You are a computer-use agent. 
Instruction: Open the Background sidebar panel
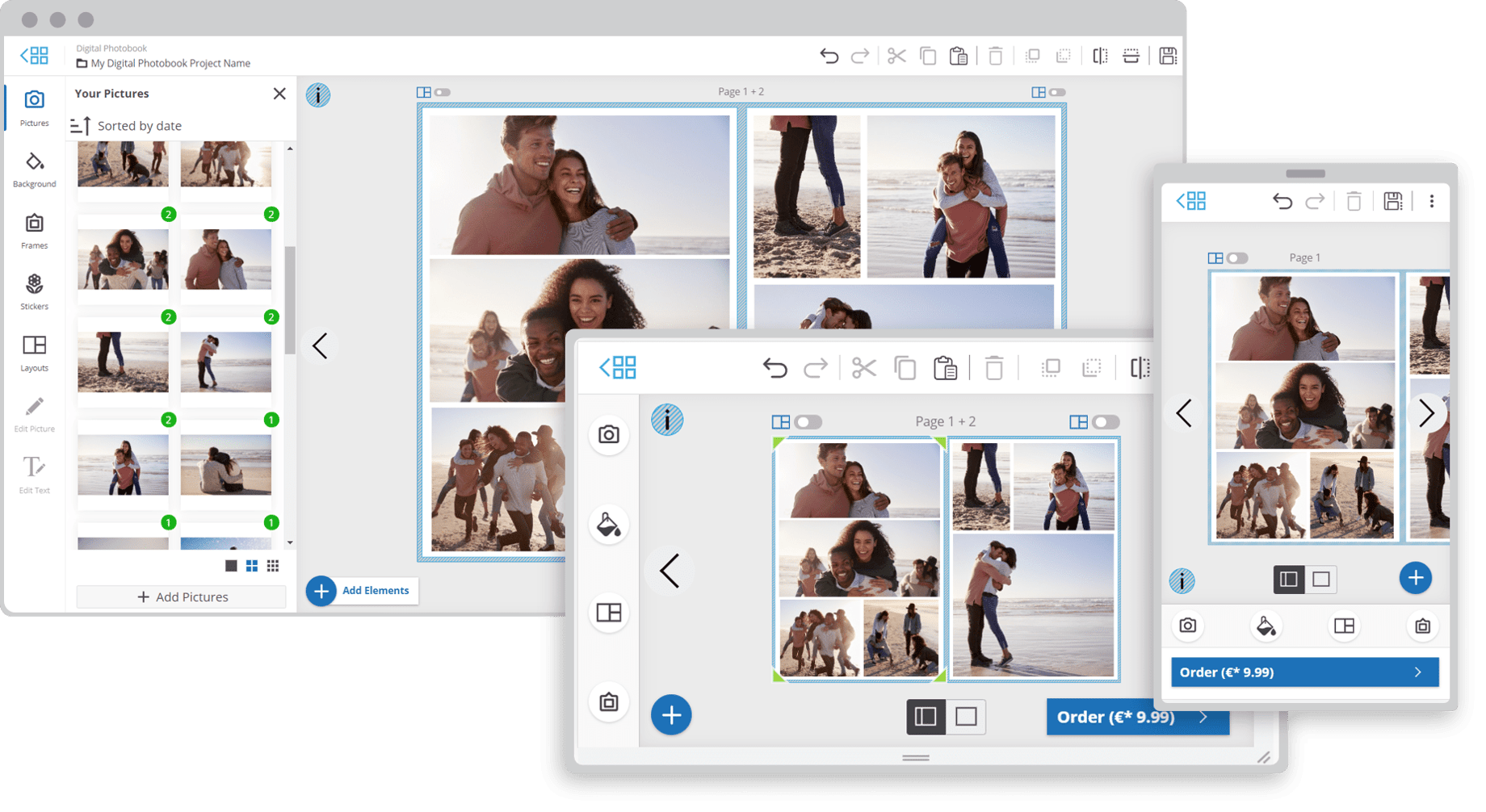34,170
